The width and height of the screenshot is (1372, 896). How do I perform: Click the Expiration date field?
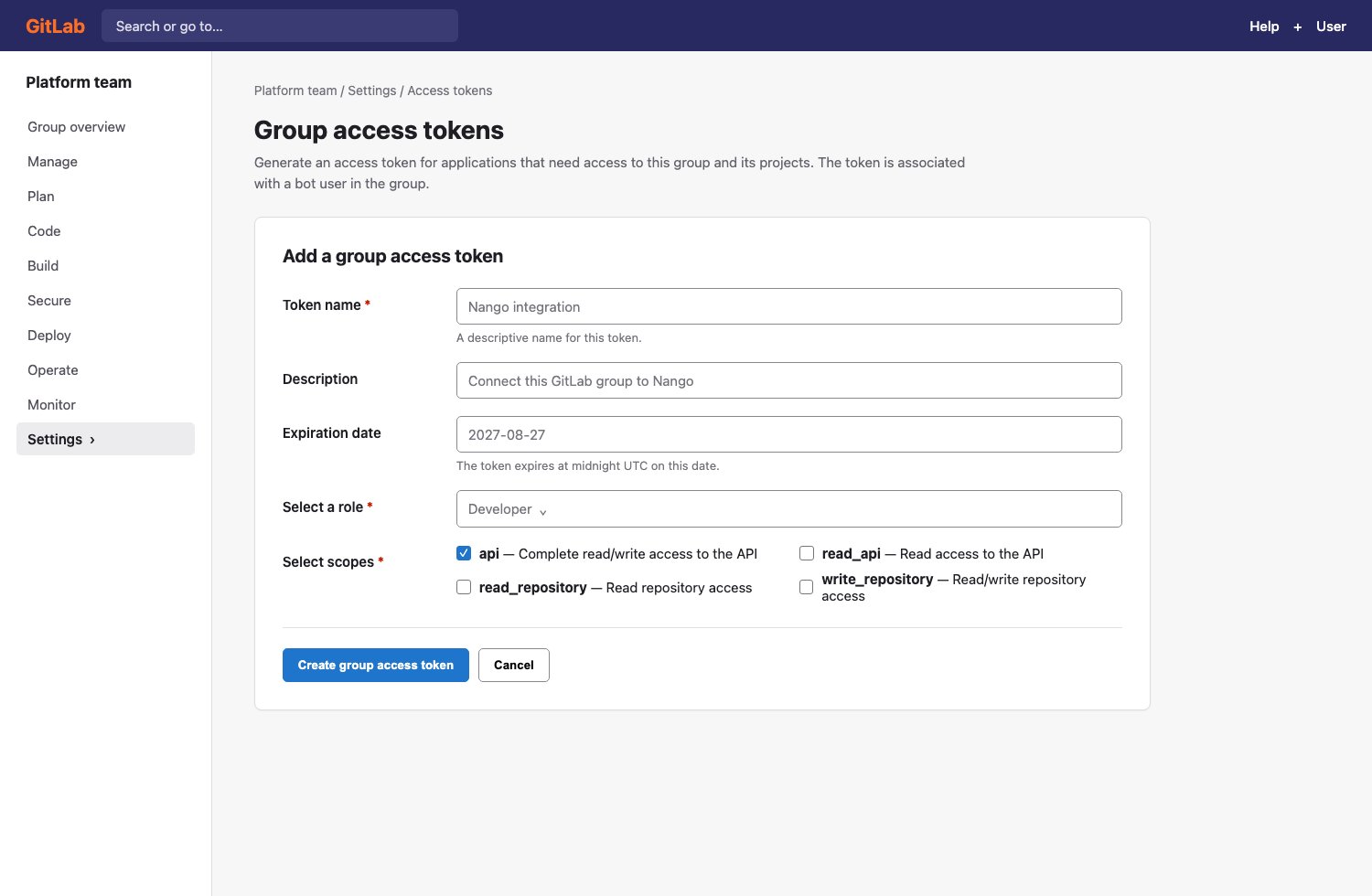(x=788, y=434)
